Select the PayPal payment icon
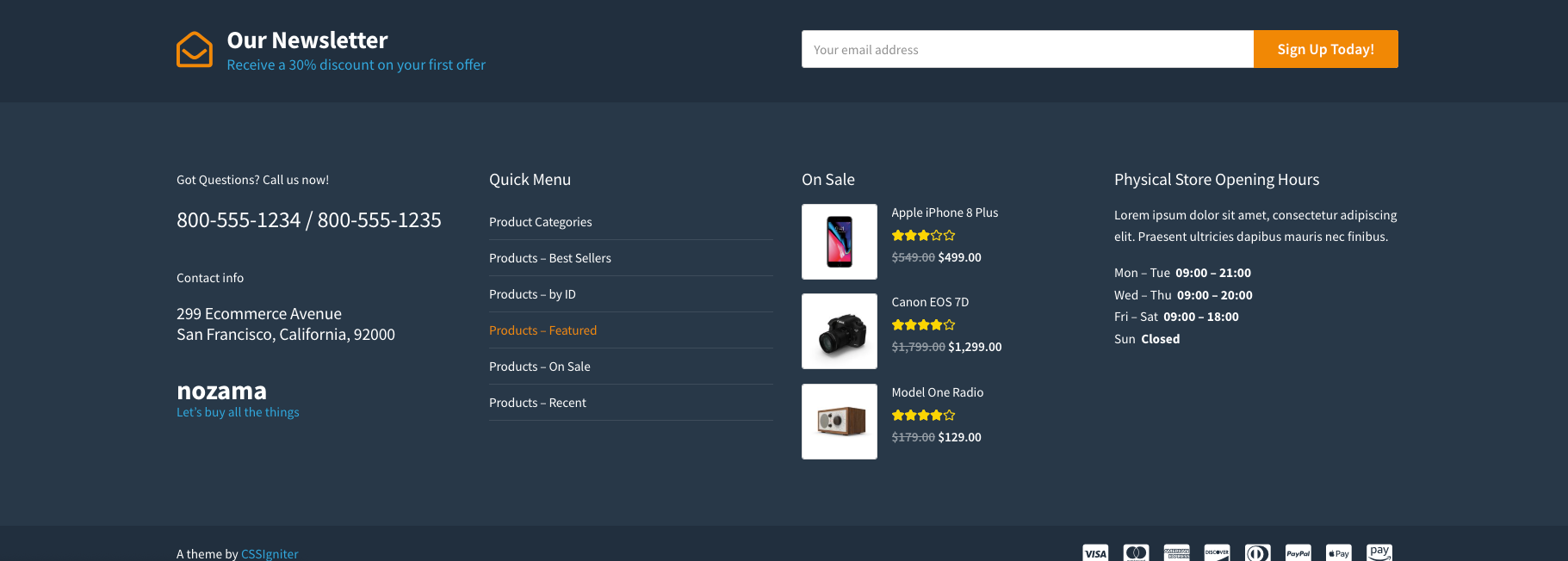Screen dimensions: 1568x561 click(x=1298, y=552)
